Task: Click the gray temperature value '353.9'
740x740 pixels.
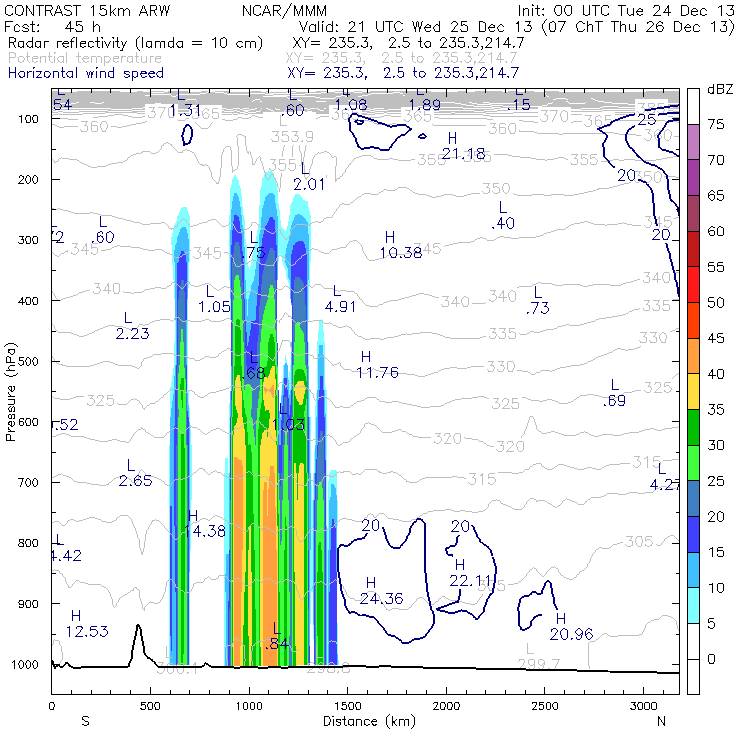Action: (292, 137)
